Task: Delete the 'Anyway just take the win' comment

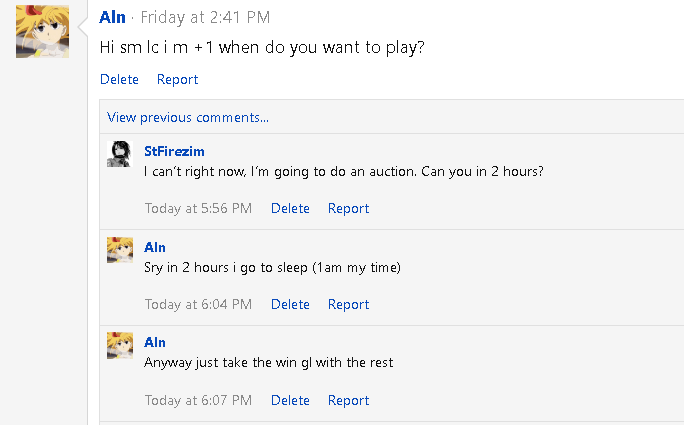Action: pyautogui.click(x=290, y=400)
